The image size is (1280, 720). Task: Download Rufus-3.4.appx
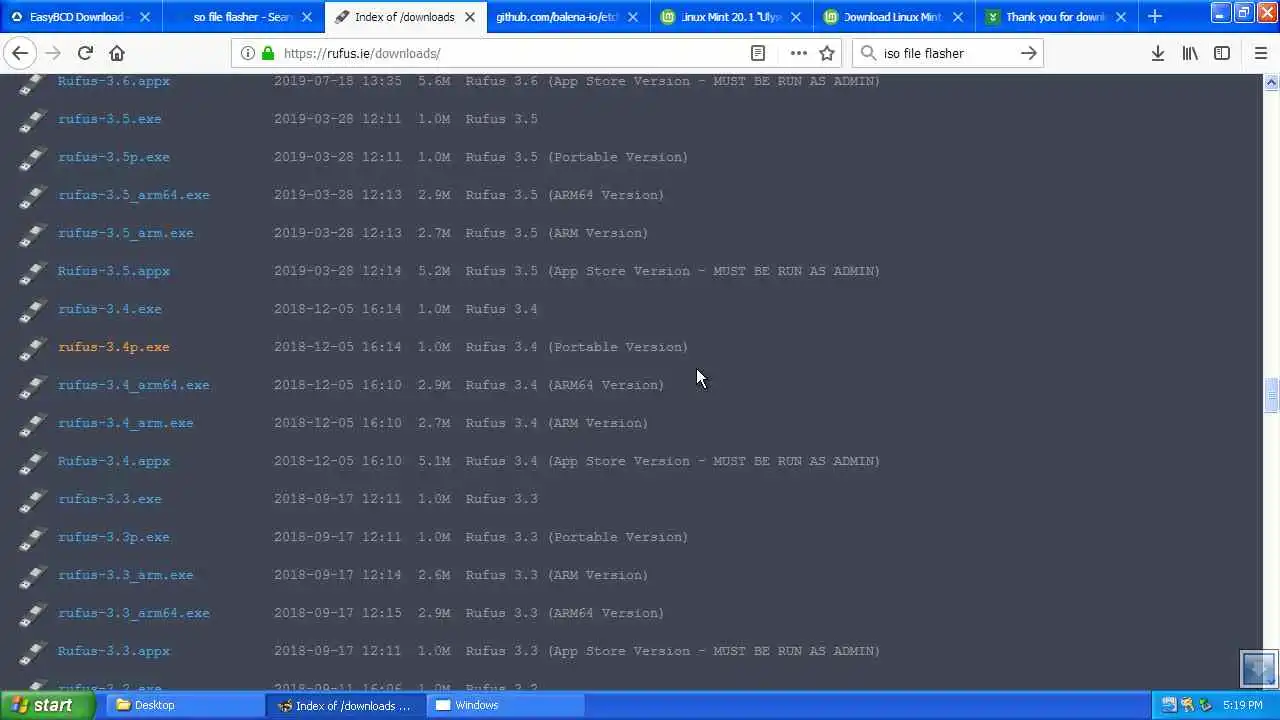[x=114, y=461]
